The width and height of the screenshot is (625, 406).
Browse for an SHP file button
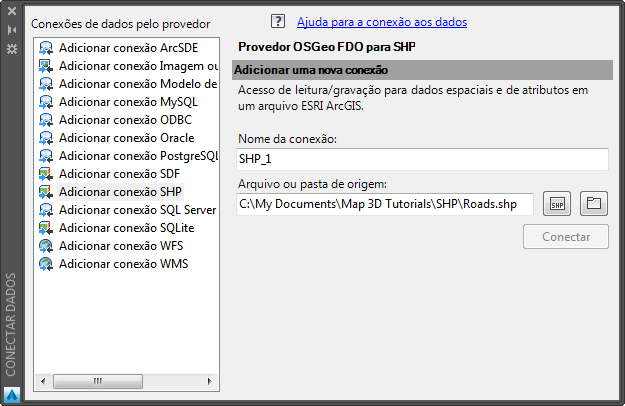tap(557, 204)
